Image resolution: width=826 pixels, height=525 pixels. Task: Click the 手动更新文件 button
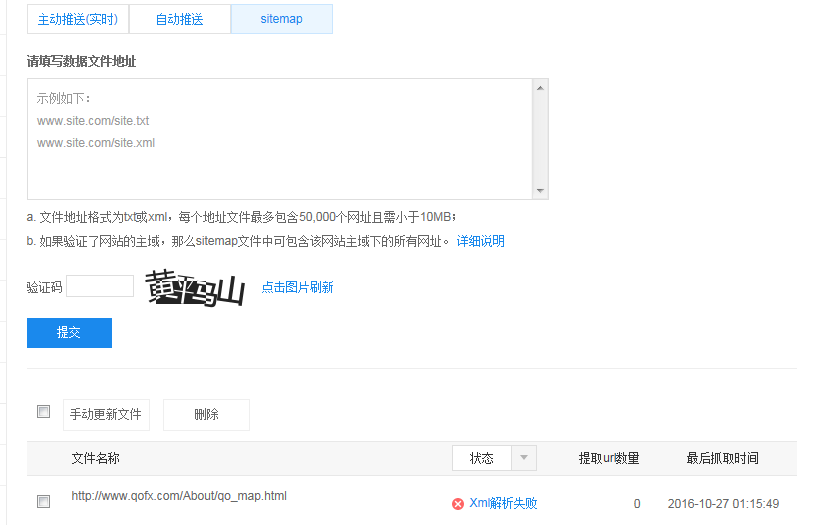pyautogui.click(x=106, y=415)
